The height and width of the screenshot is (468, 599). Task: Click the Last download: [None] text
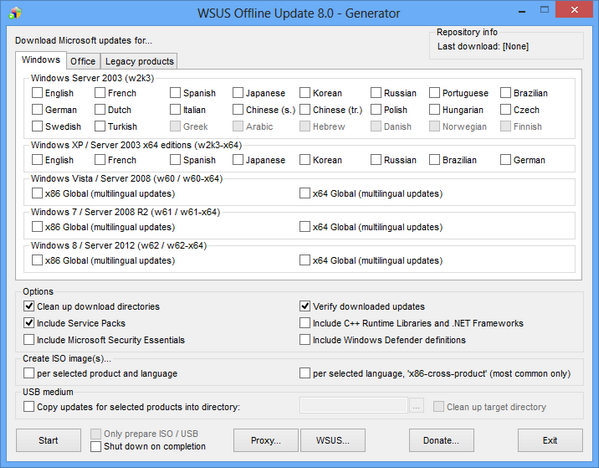point(483,47)
